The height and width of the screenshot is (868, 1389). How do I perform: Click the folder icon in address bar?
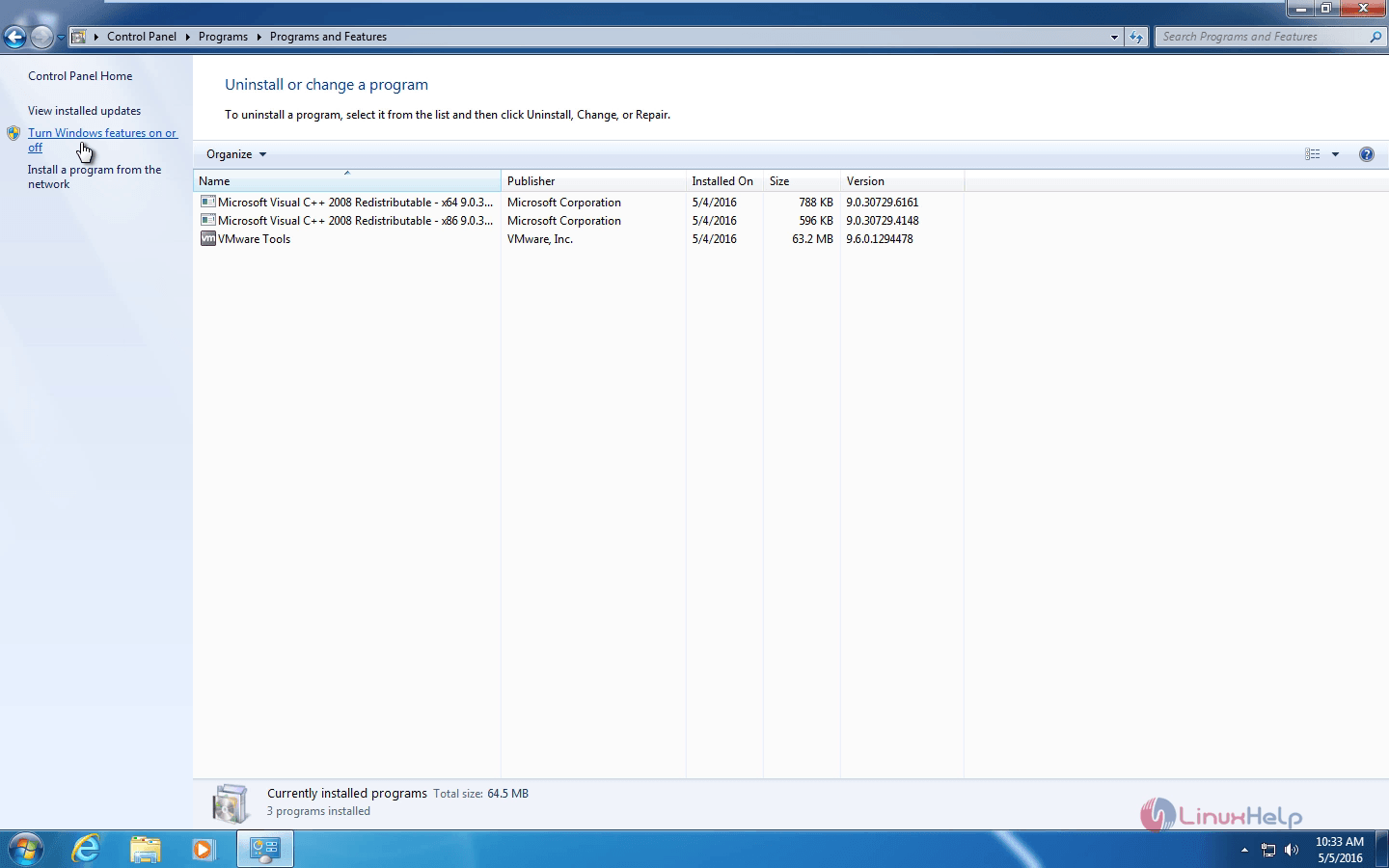pos(79,37)
